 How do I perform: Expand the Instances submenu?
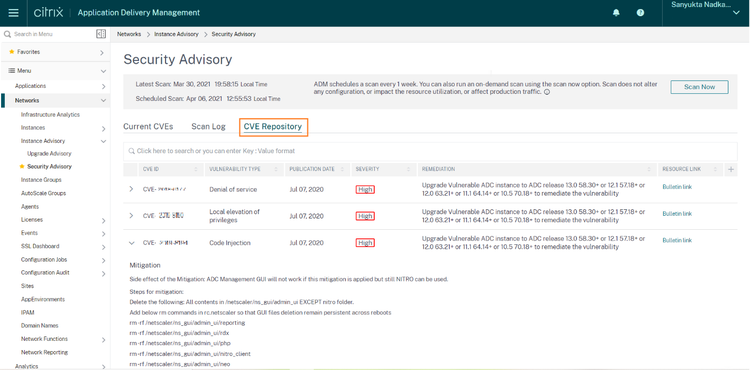tap(103, 128)
